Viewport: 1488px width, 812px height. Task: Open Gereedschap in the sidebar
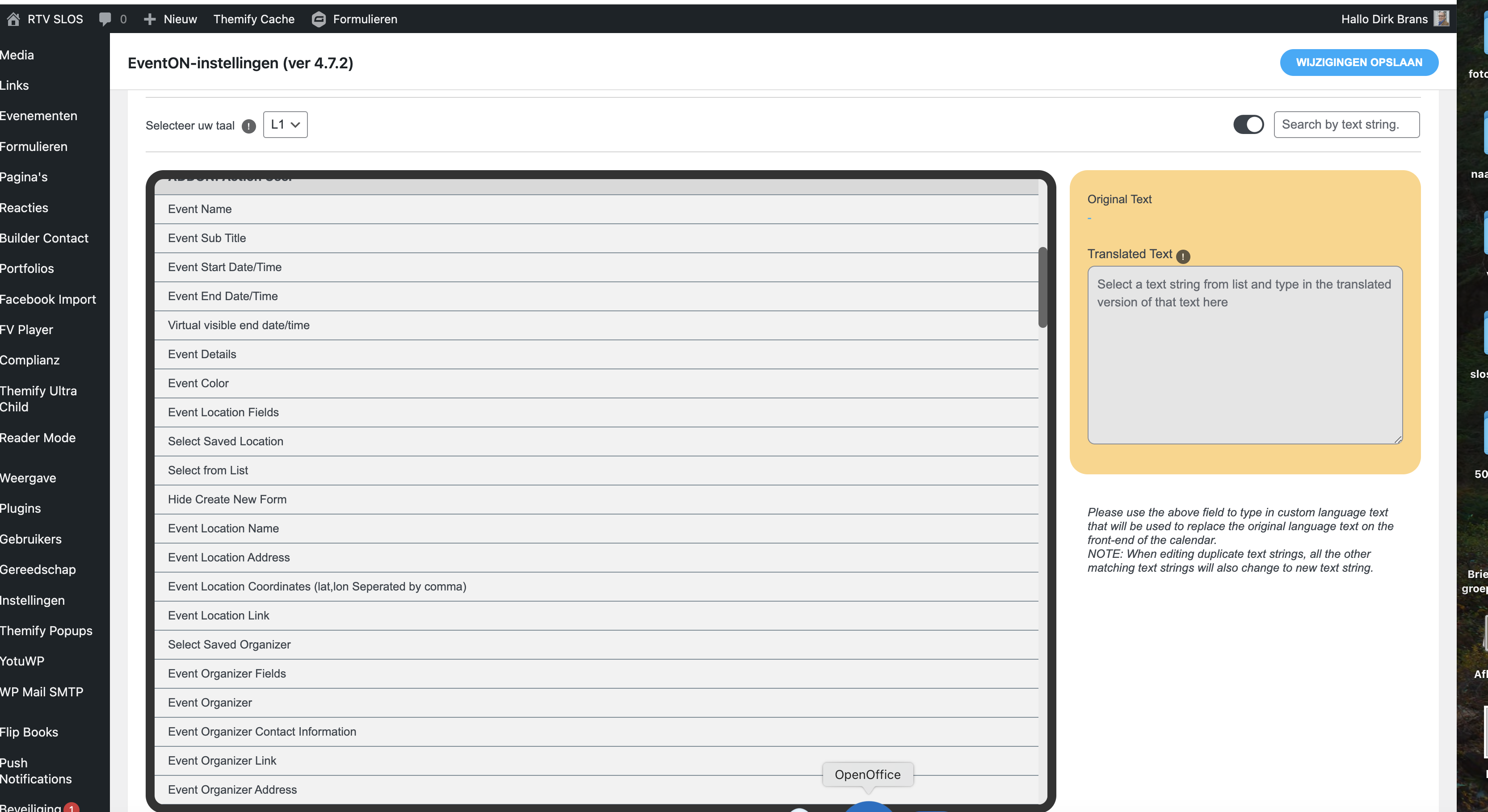pyautogui.click(x=38, y=569)
